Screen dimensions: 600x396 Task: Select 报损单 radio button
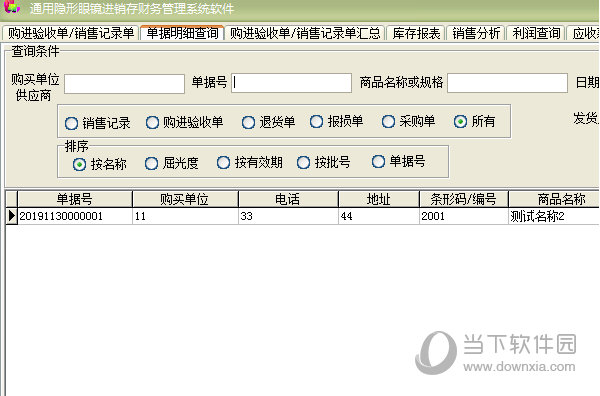click(336, 122)
